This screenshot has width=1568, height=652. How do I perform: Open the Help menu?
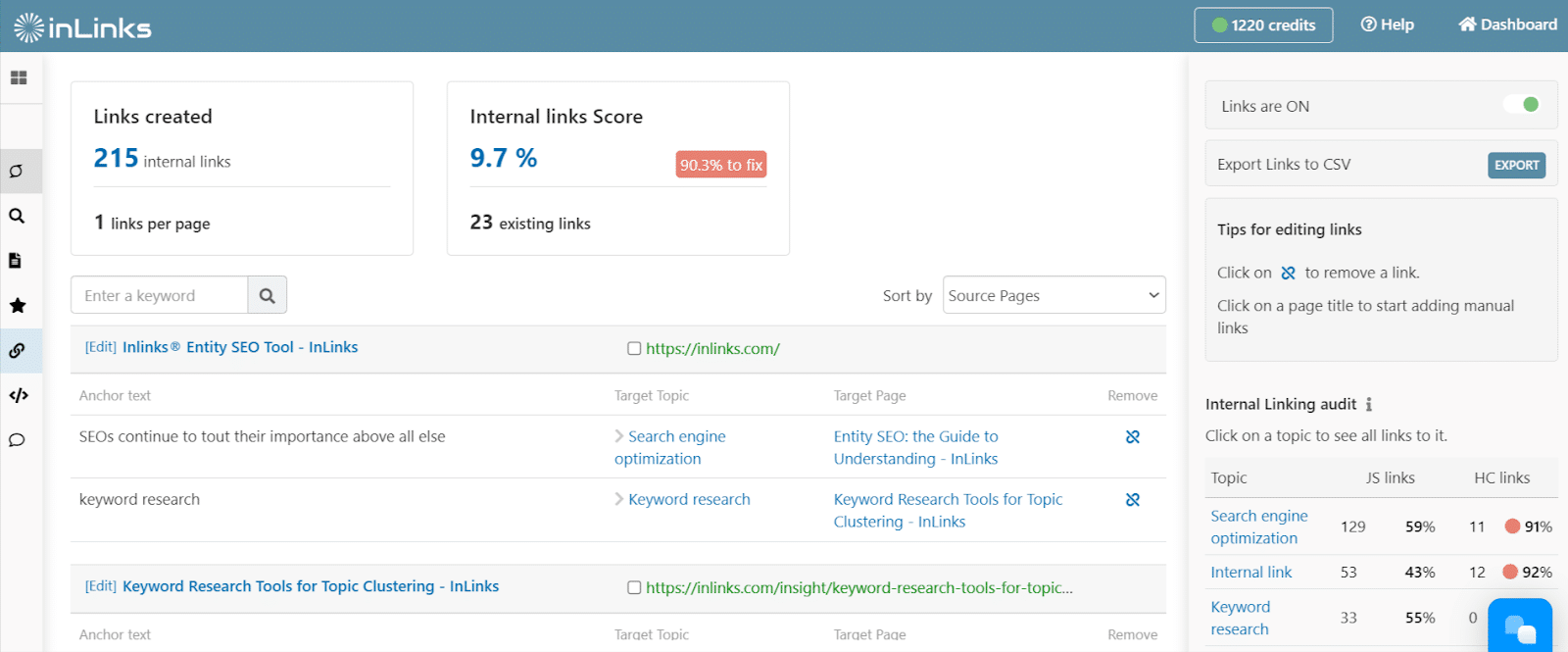pos(1387,25)
